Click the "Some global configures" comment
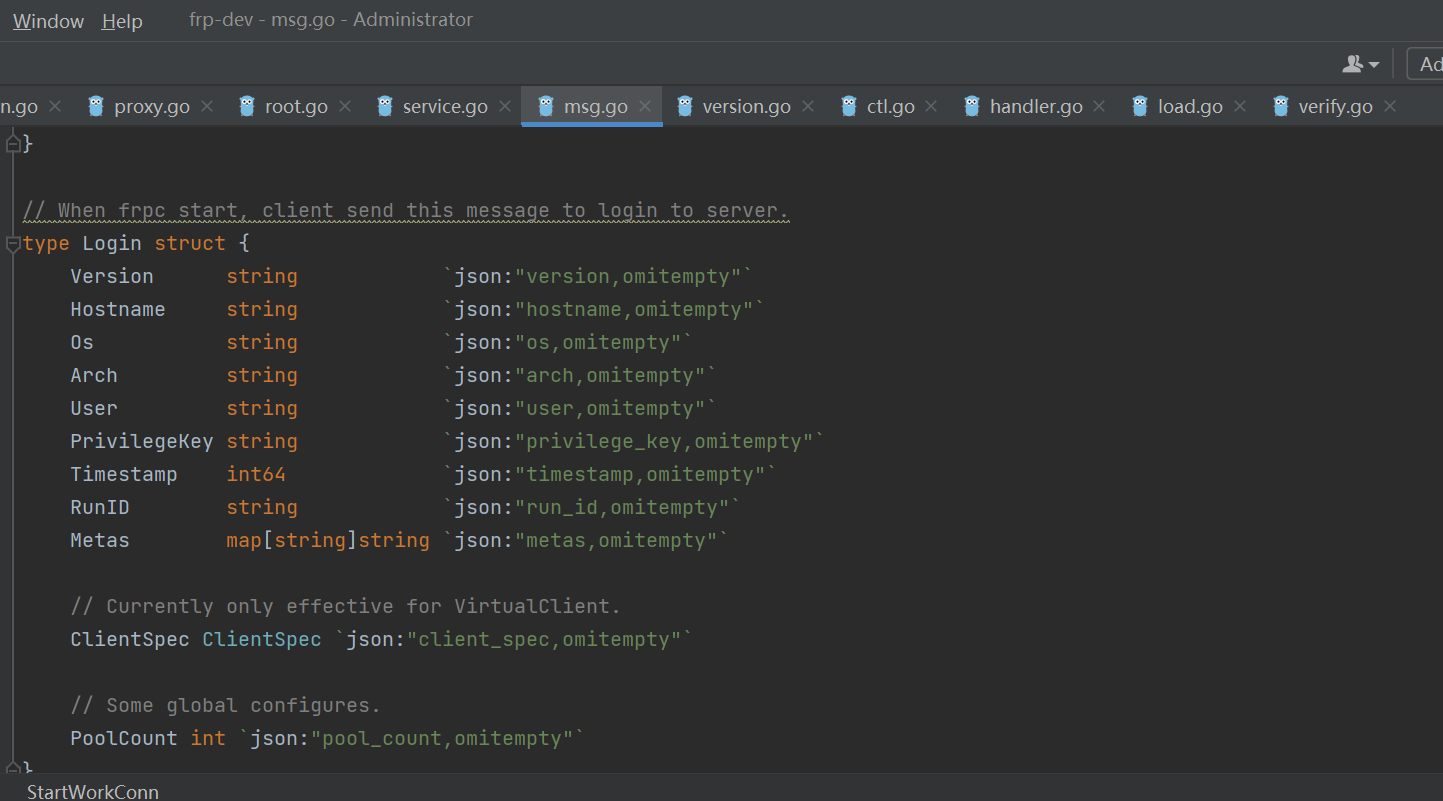This screenshot has width=1443, height=801. click(x=226, y=706)
